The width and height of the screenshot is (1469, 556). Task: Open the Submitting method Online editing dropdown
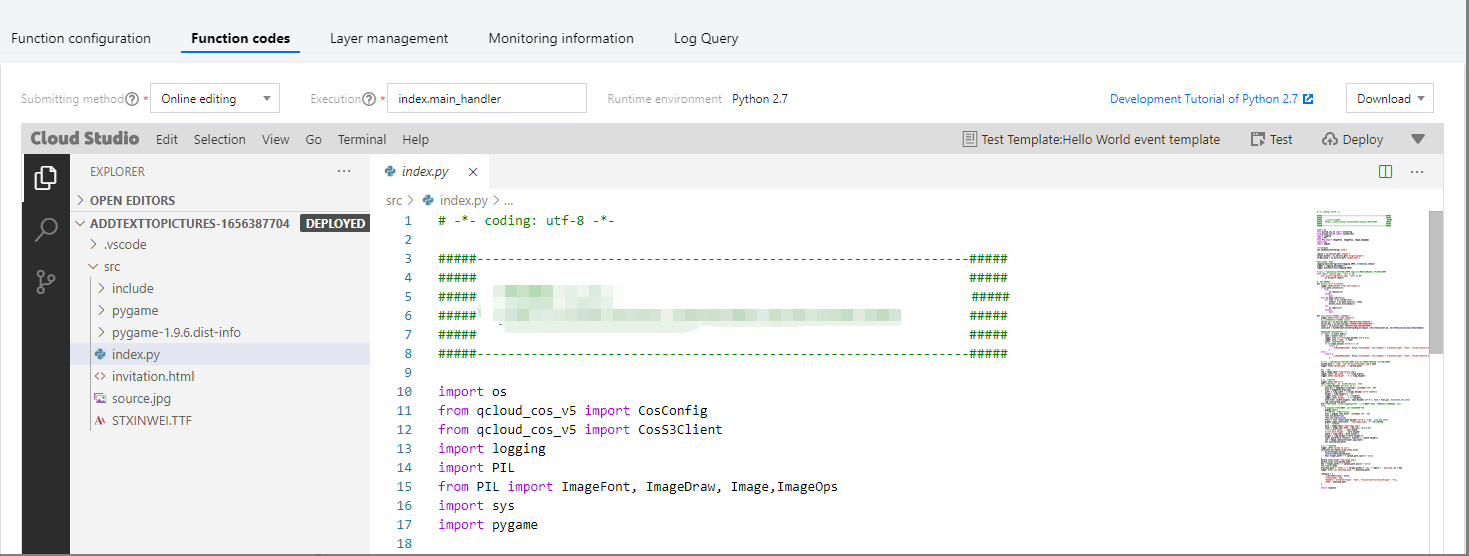pyautogui.click(x=215, y=99)
